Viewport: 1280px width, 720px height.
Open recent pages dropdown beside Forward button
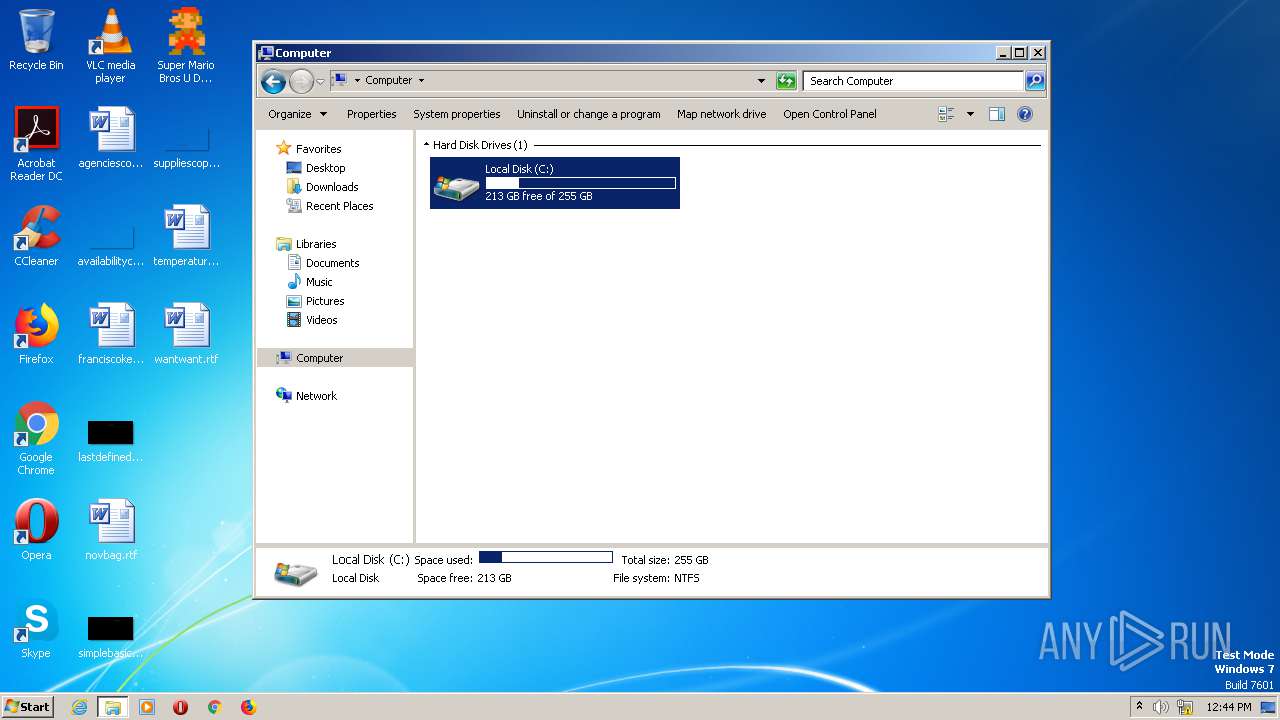pyautogui.click(x=320, y=81)
